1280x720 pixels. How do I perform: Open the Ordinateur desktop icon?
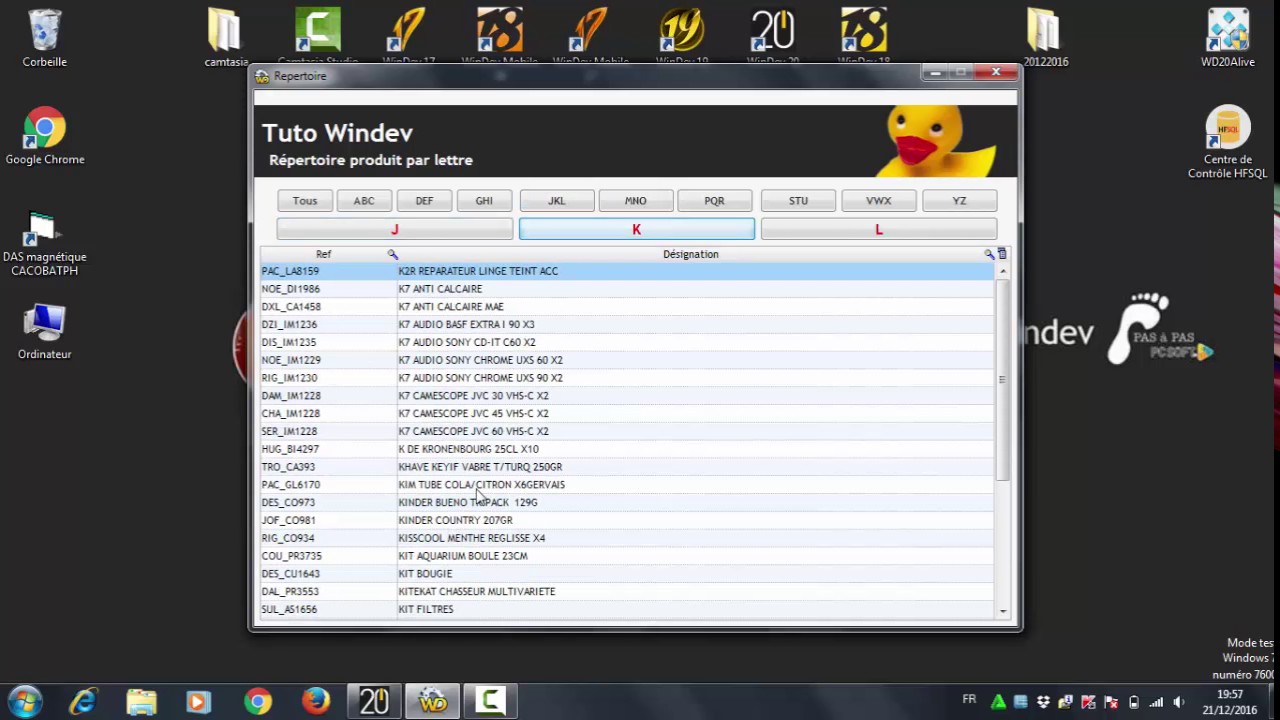tap(45, 332)
